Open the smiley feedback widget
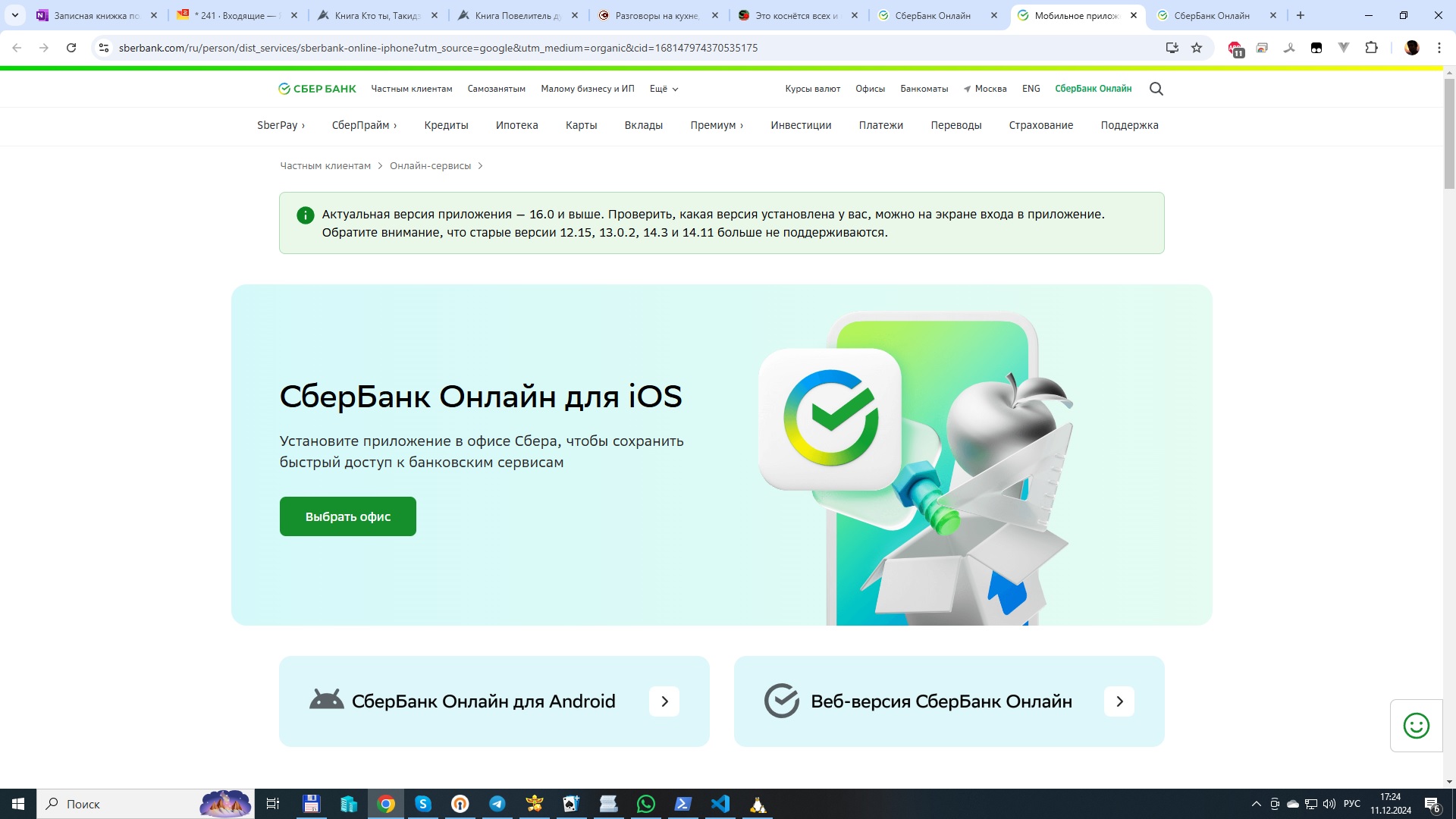The height and width of the screenshot is (819, 1456). (1416, 726)
